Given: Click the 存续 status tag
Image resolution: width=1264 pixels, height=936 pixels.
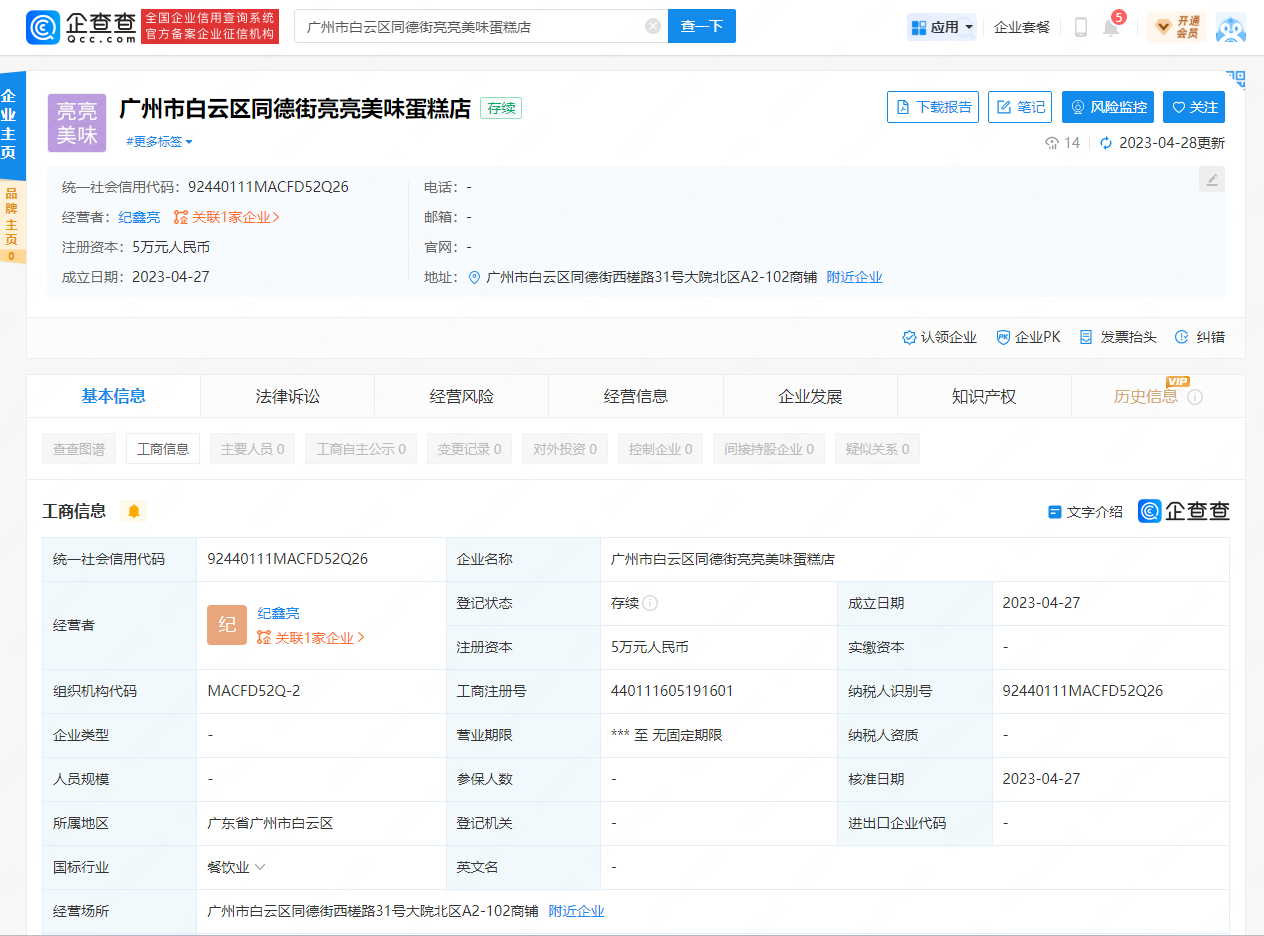Looking at the screenshot, I should point(501,108).
